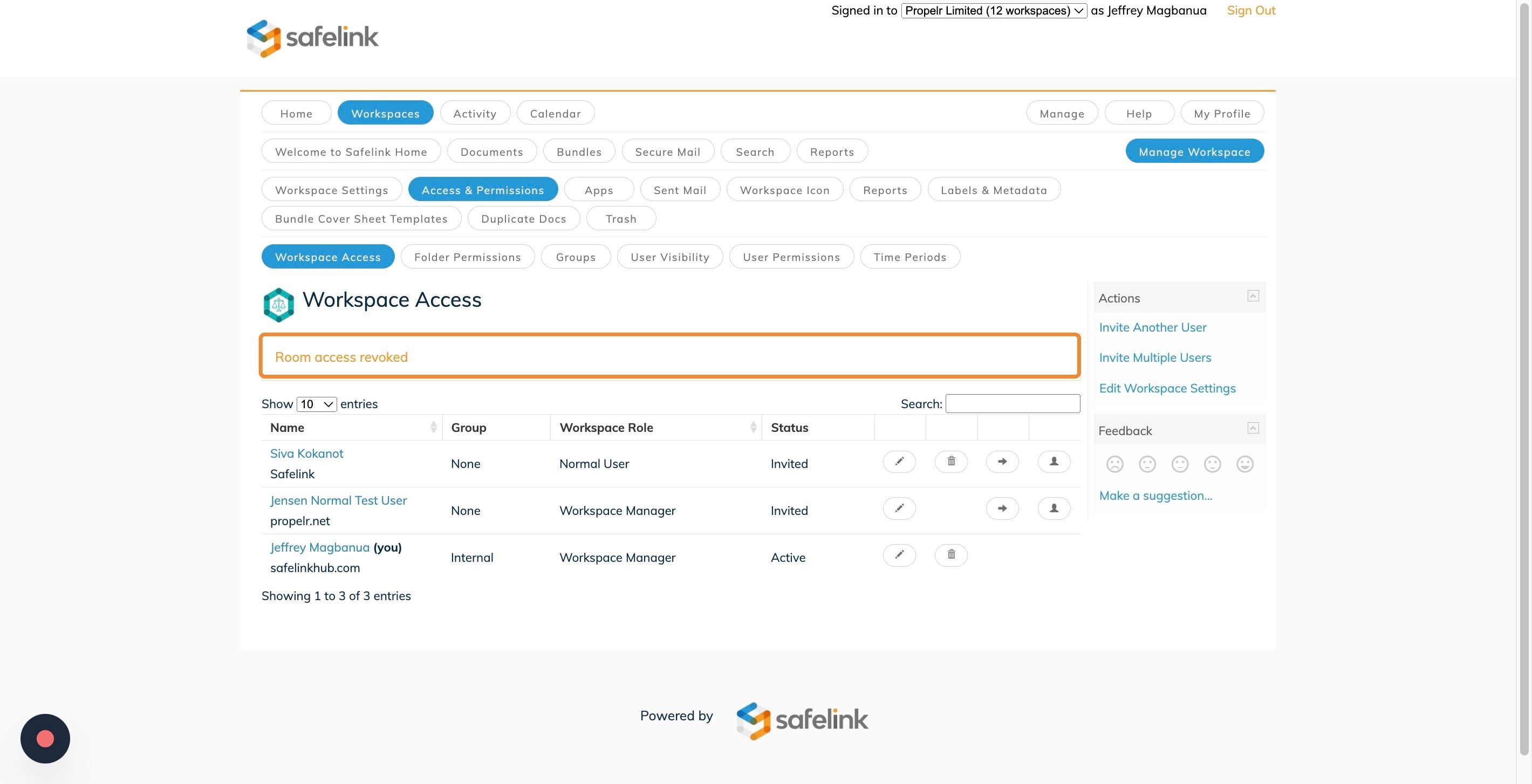Click the arrow icon for Siva Kokanot
The width and height of the screenshot is (1532, 784).
click(x=1002, y=462)
